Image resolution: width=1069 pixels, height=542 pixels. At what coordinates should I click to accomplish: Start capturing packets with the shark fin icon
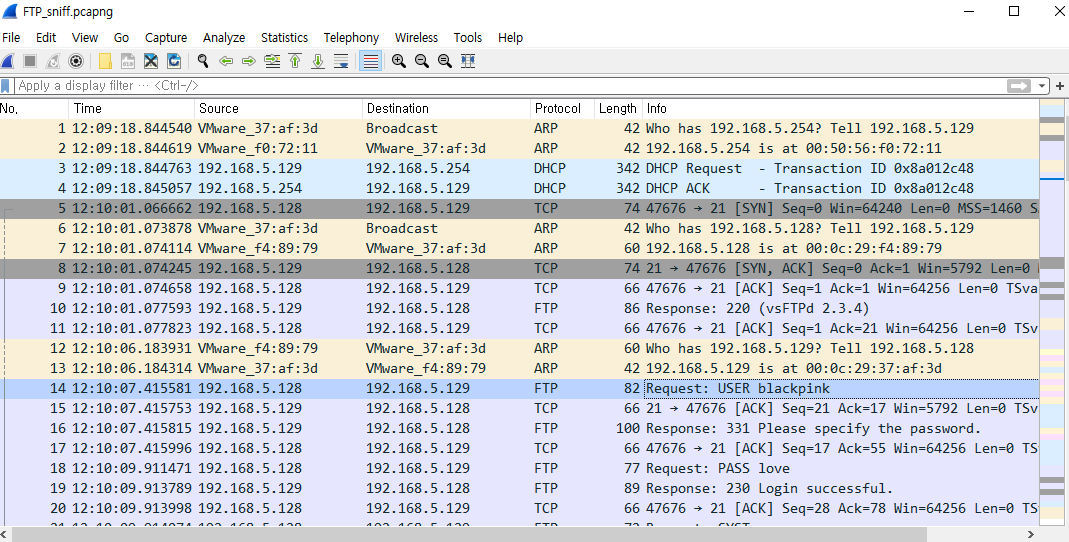pos(7,61)
